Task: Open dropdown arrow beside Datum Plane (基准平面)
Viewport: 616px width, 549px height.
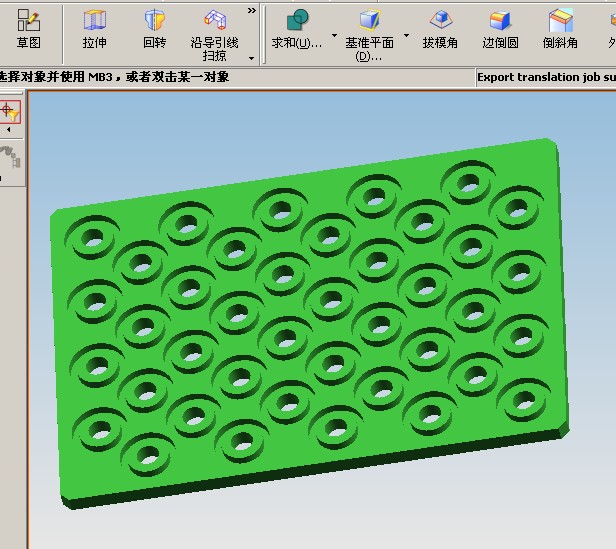Action: (x=407, y=35)
